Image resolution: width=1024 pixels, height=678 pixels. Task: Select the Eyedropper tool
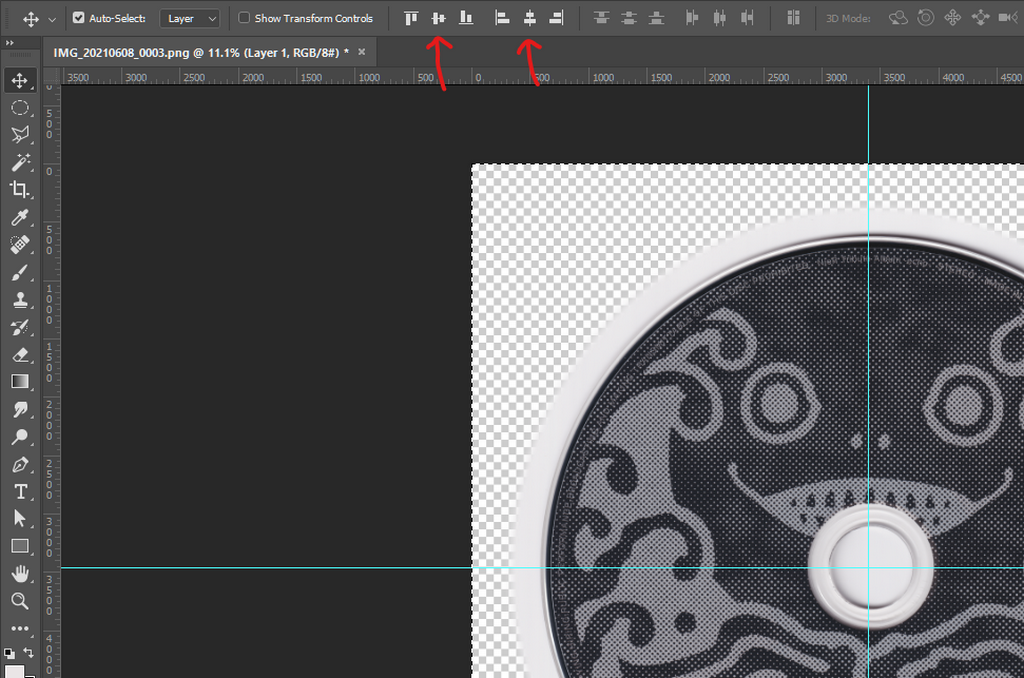[x=20, y=217]
